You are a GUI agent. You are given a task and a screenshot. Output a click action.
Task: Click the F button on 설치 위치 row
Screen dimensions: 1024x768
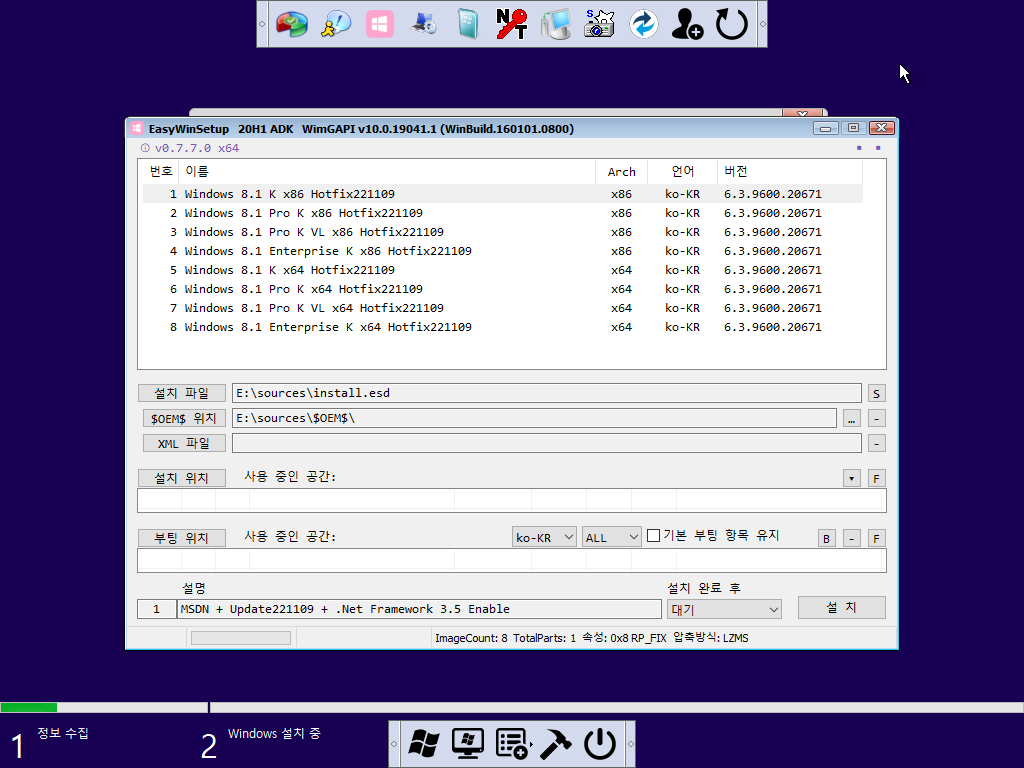point(876,478)
